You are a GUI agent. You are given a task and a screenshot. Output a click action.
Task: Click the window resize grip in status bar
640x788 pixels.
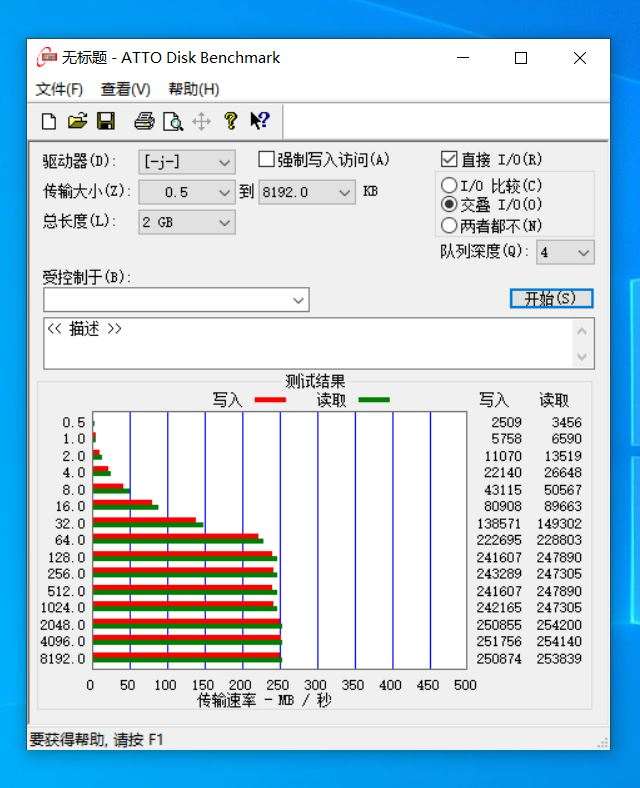point(602,742)
